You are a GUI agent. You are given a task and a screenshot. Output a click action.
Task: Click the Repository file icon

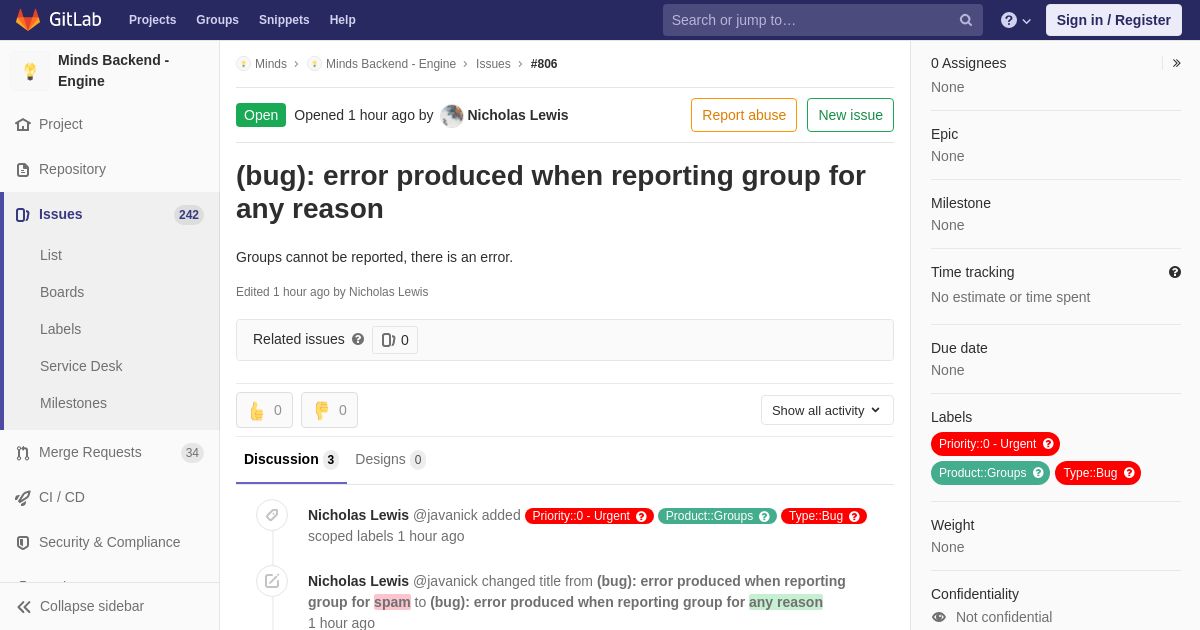click(23, 170)
